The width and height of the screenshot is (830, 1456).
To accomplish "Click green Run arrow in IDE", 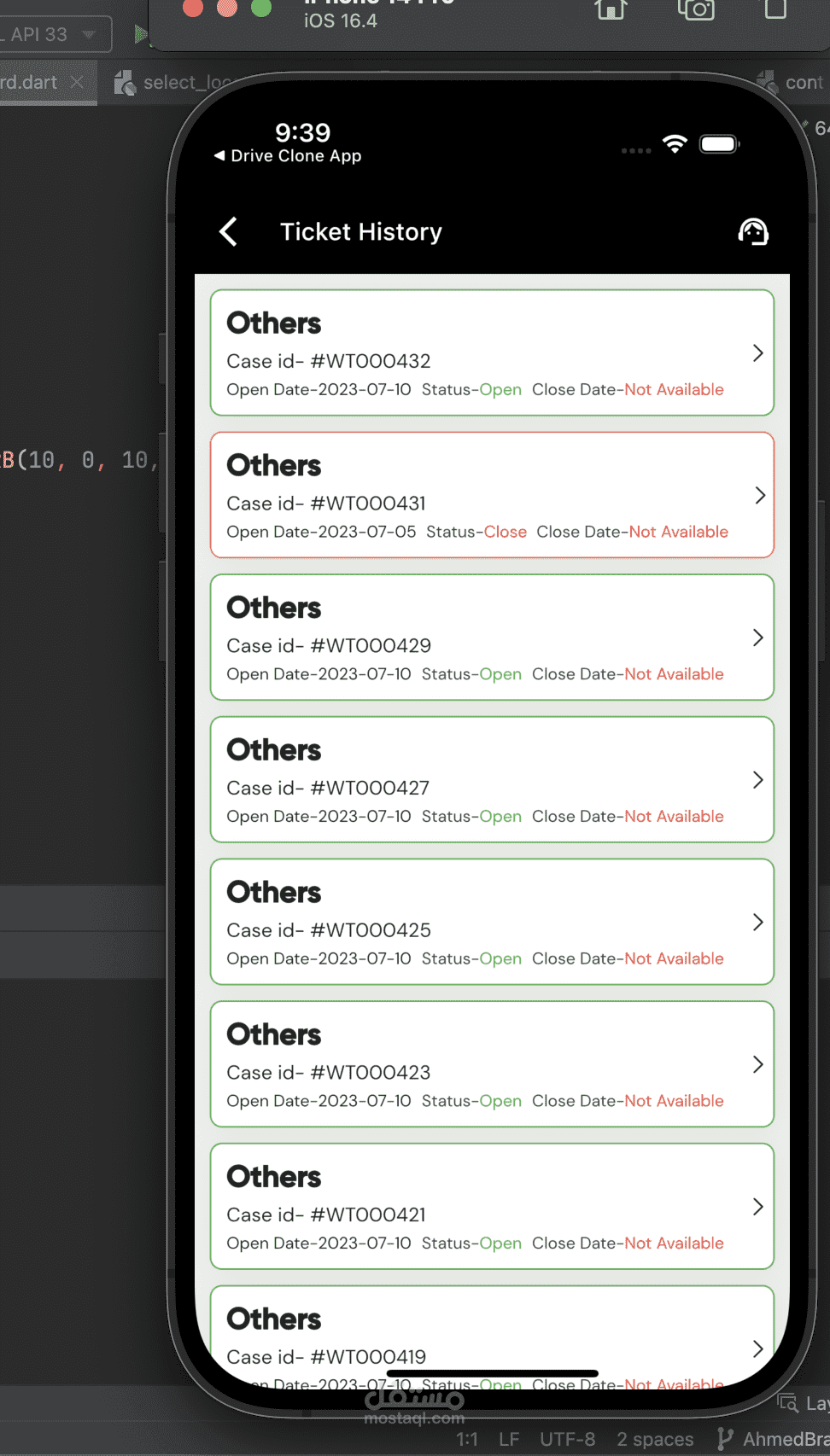I will coord(141,34).
